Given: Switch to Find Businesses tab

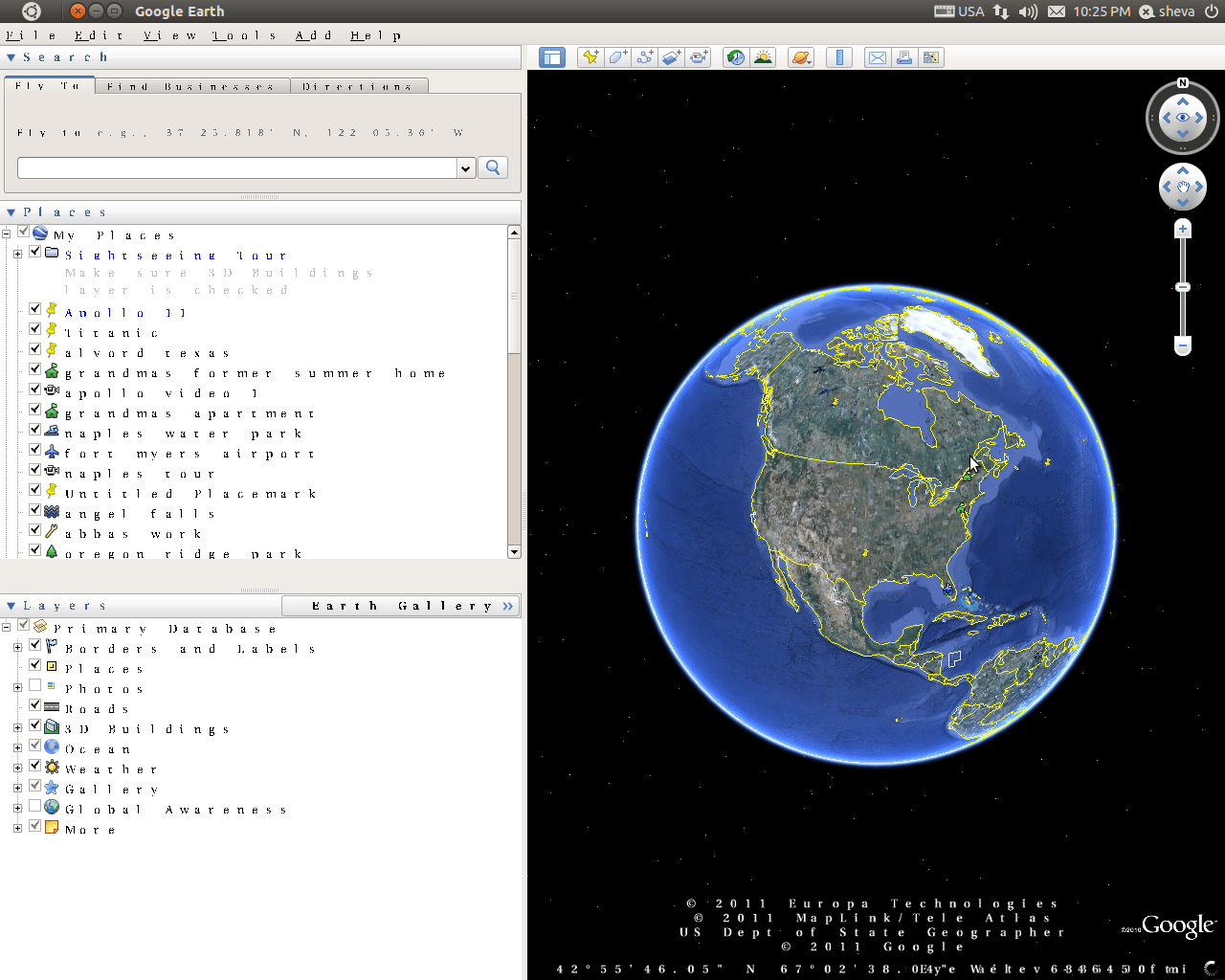Looking at the screenshot, I should coord(191,86).
